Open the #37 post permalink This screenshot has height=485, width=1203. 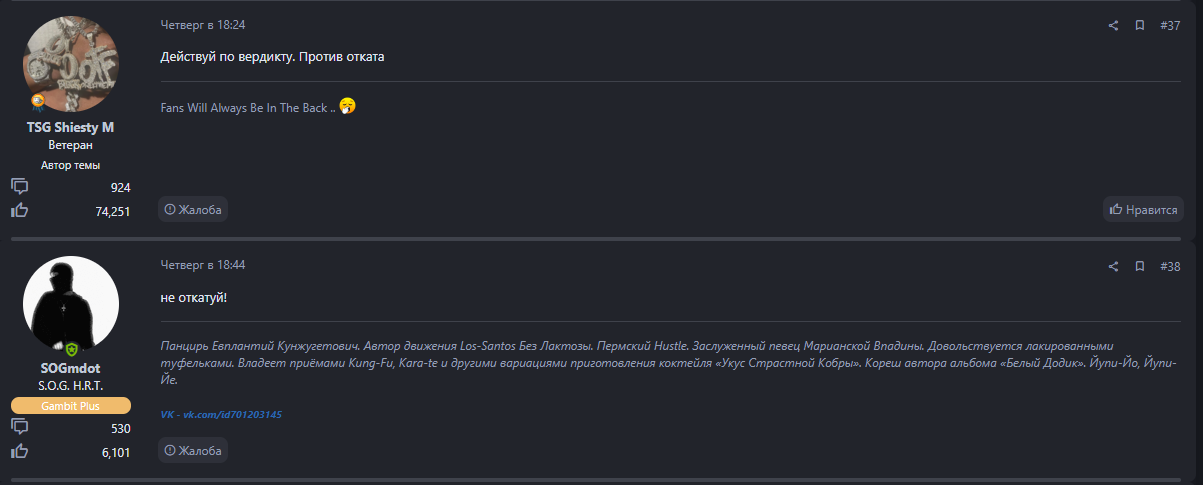[1170, 26]
